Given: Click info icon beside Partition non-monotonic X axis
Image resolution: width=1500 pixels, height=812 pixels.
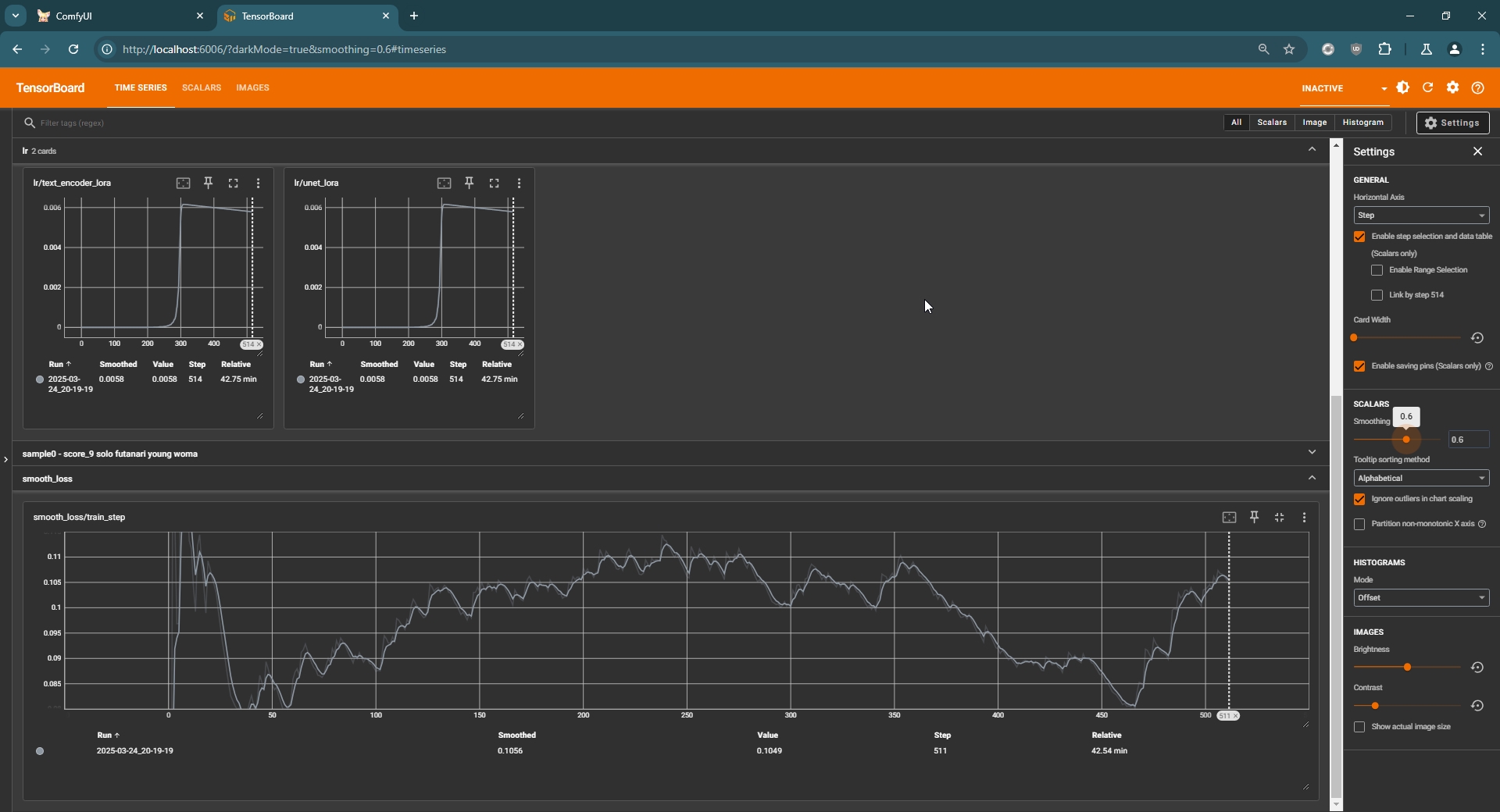Looking at the screenshot, I should (1482, 524).
